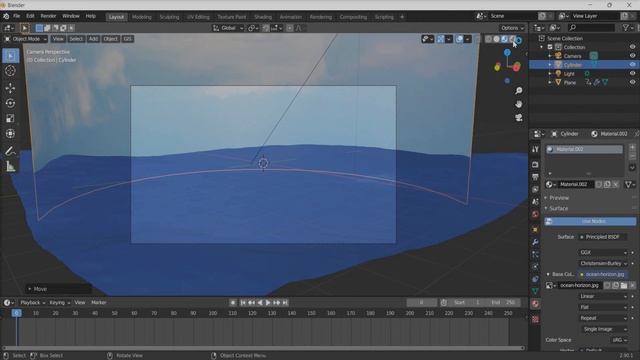Open the GIS menu in viewport header
Viewport: 640px width, 360px height.
click(127, 39)
